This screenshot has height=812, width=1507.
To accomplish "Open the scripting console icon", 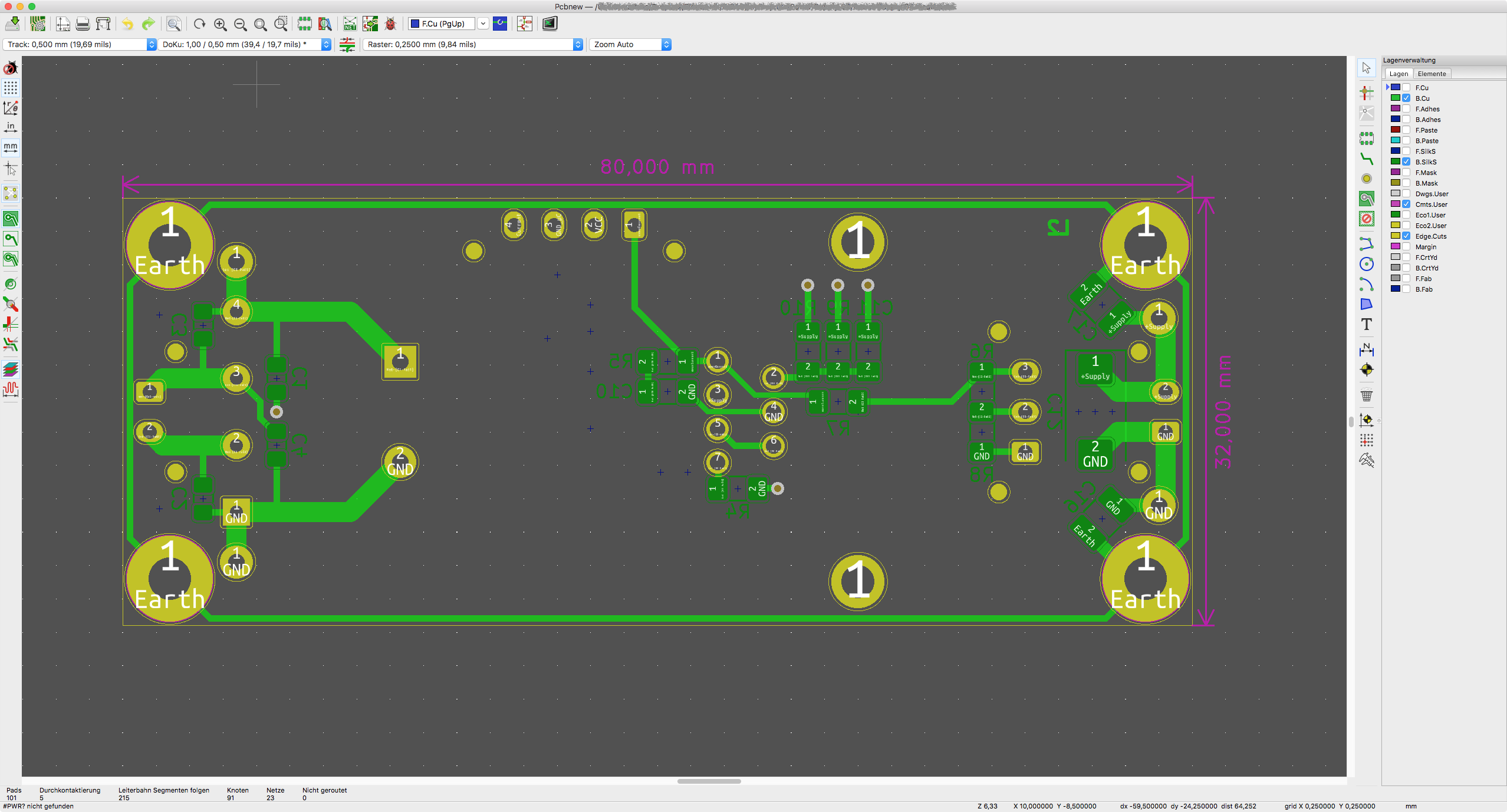I will 550,24.
